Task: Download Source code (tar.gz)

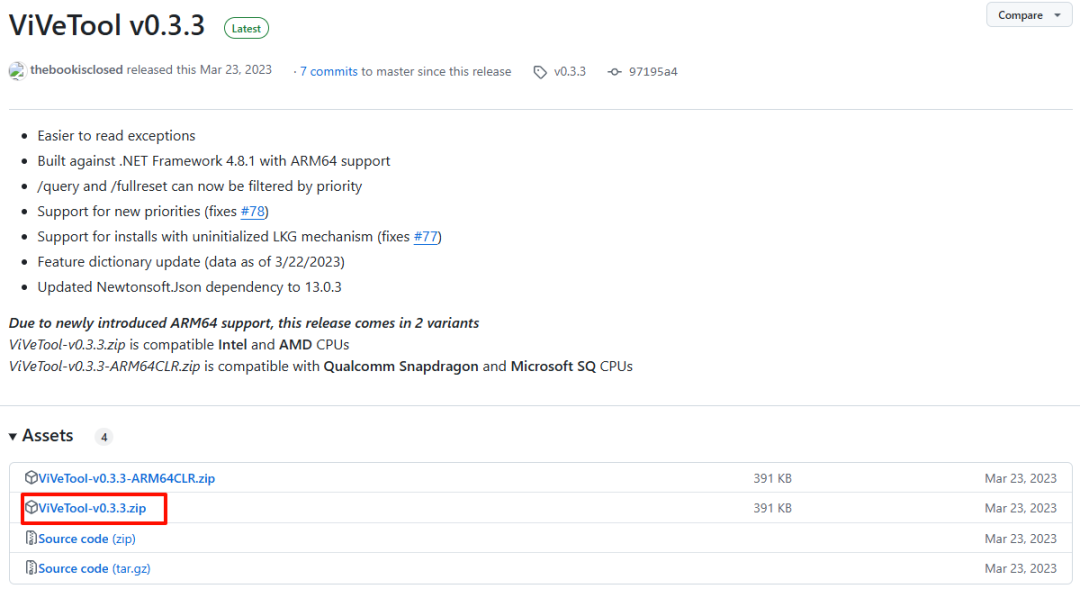Action: pos(94,568)
